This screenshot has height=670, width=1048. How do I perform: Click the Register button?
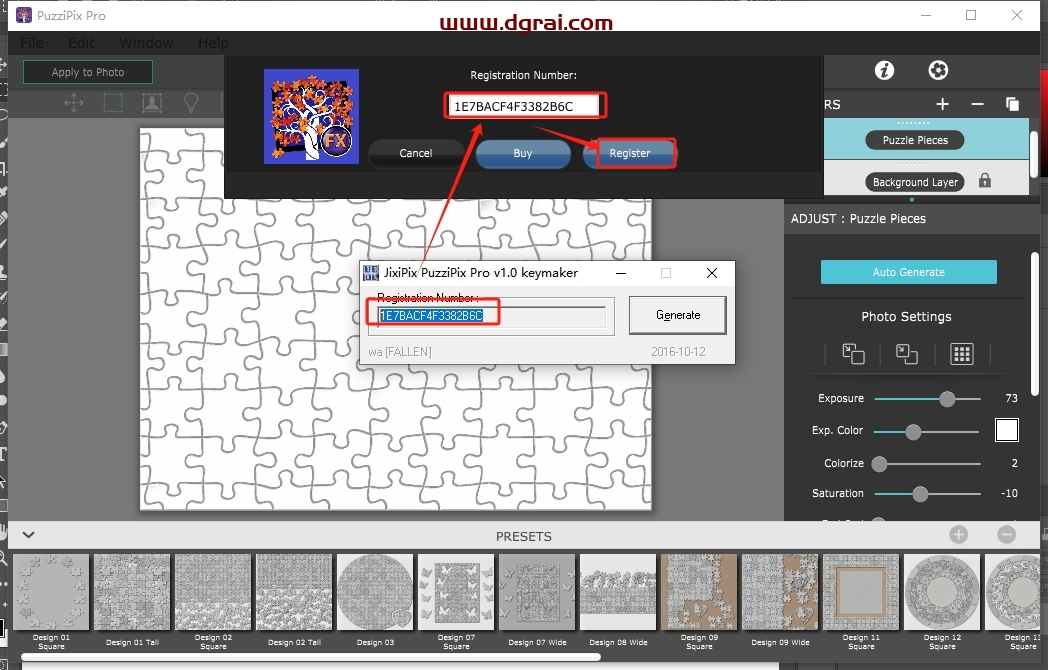630,153
